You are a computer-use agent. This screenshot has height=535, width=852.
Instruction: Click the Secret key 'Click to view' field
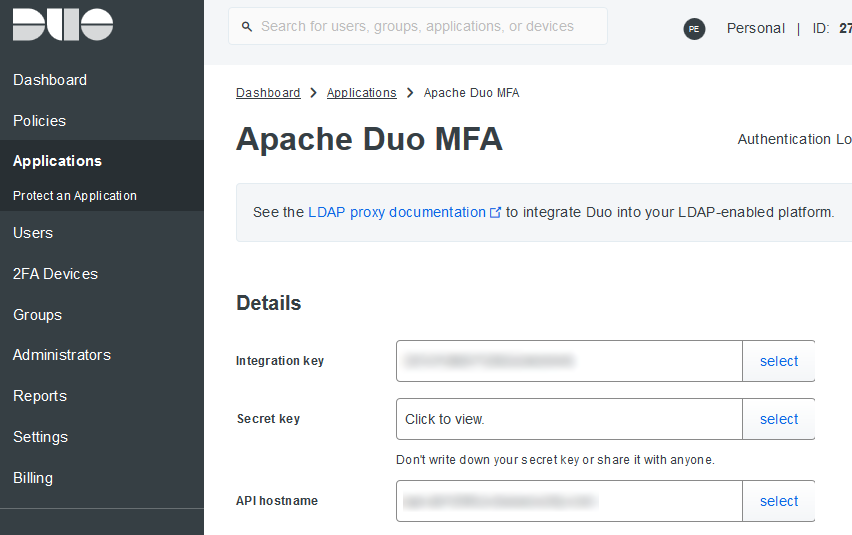pos(569,419)
